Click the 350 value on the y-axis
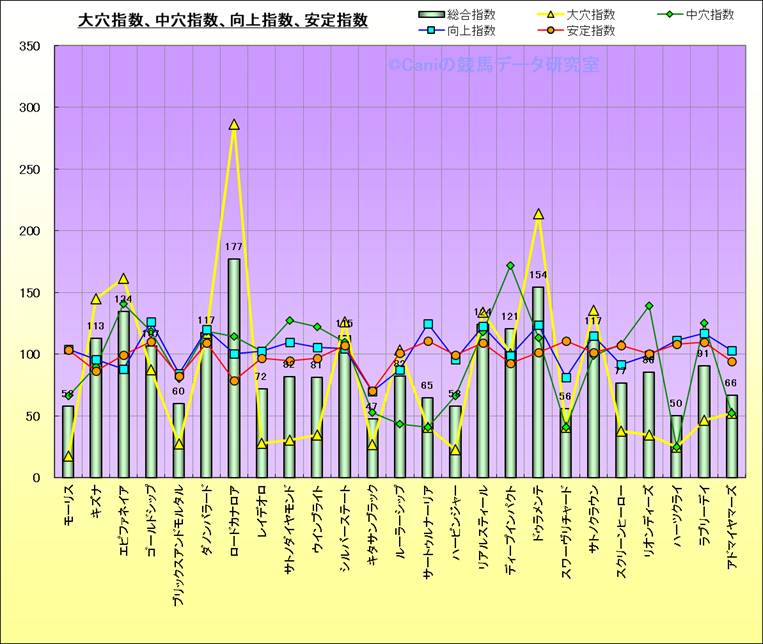763x644 pixels. click(x=30, y=47)
